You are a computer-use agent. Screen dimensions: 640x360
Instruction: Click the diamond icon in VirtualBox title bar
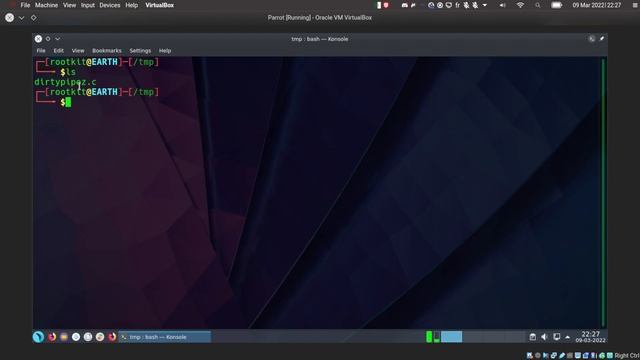click(x=33, y=18)
